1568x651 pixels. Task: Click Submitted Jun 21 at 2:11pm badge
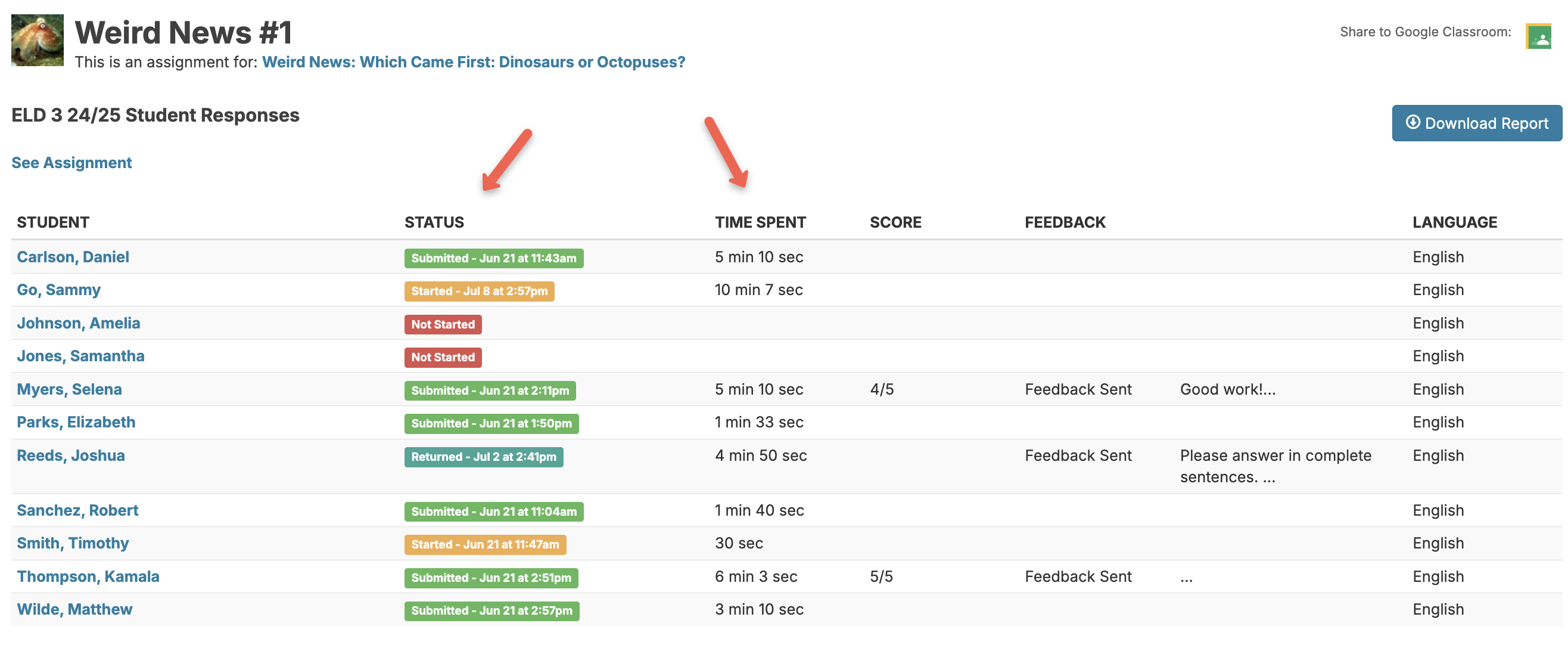(490, 391)
